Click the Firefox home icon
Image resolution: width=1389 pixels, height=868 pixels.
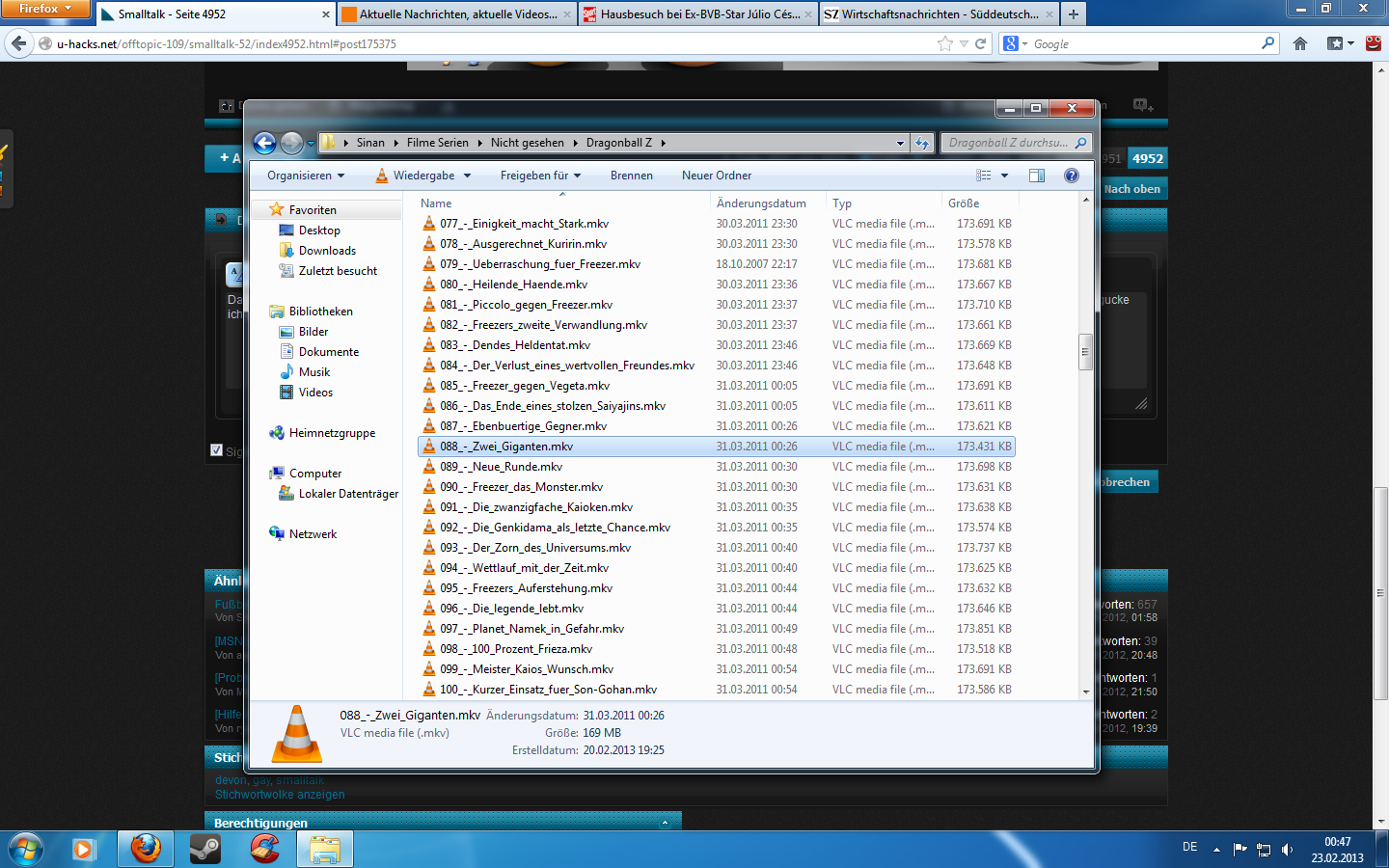click(1300, 43)
